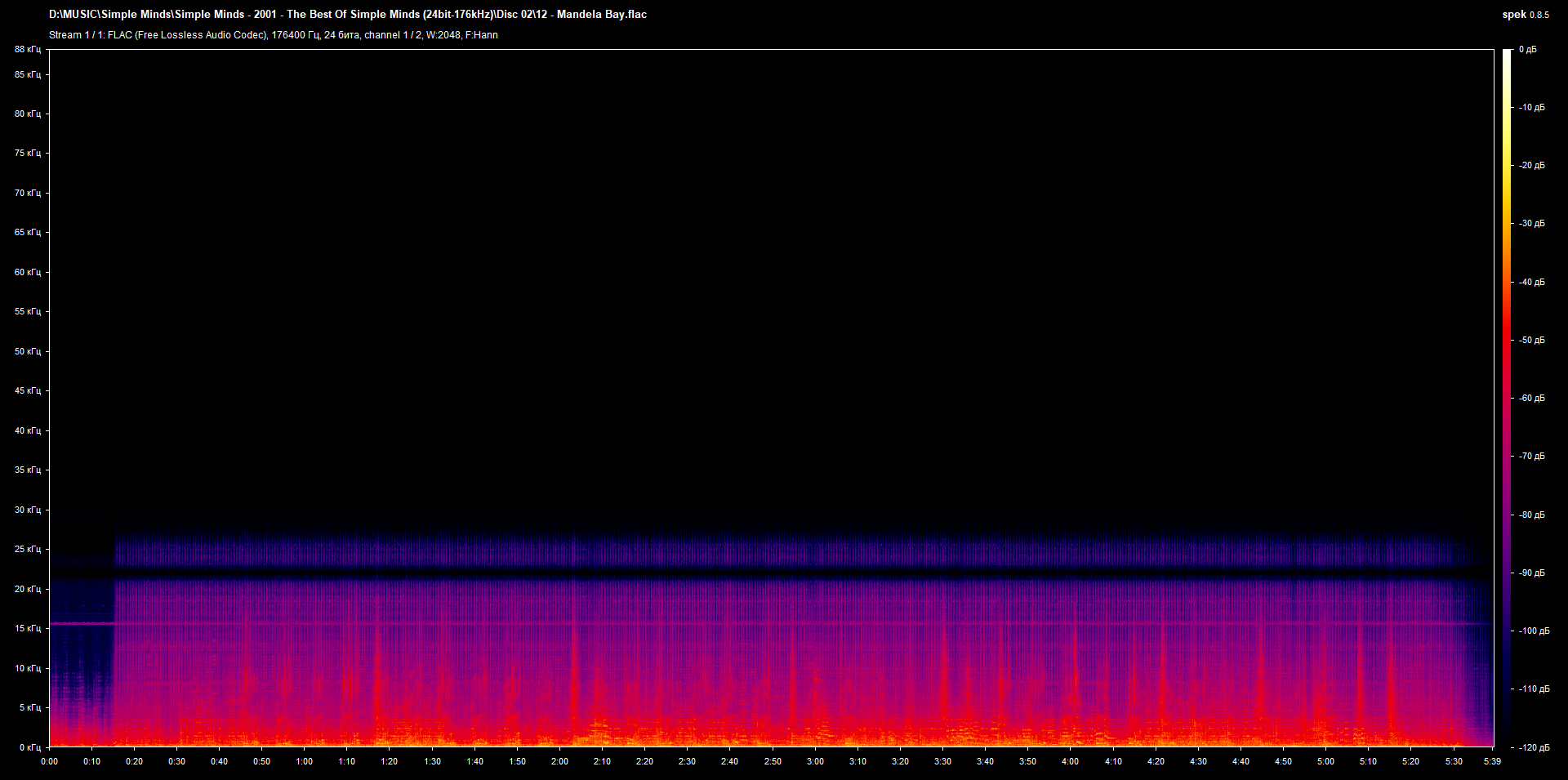Click the 15 кГц frequency label
The height and width of the screenshot is (780, 1568).
27,628
